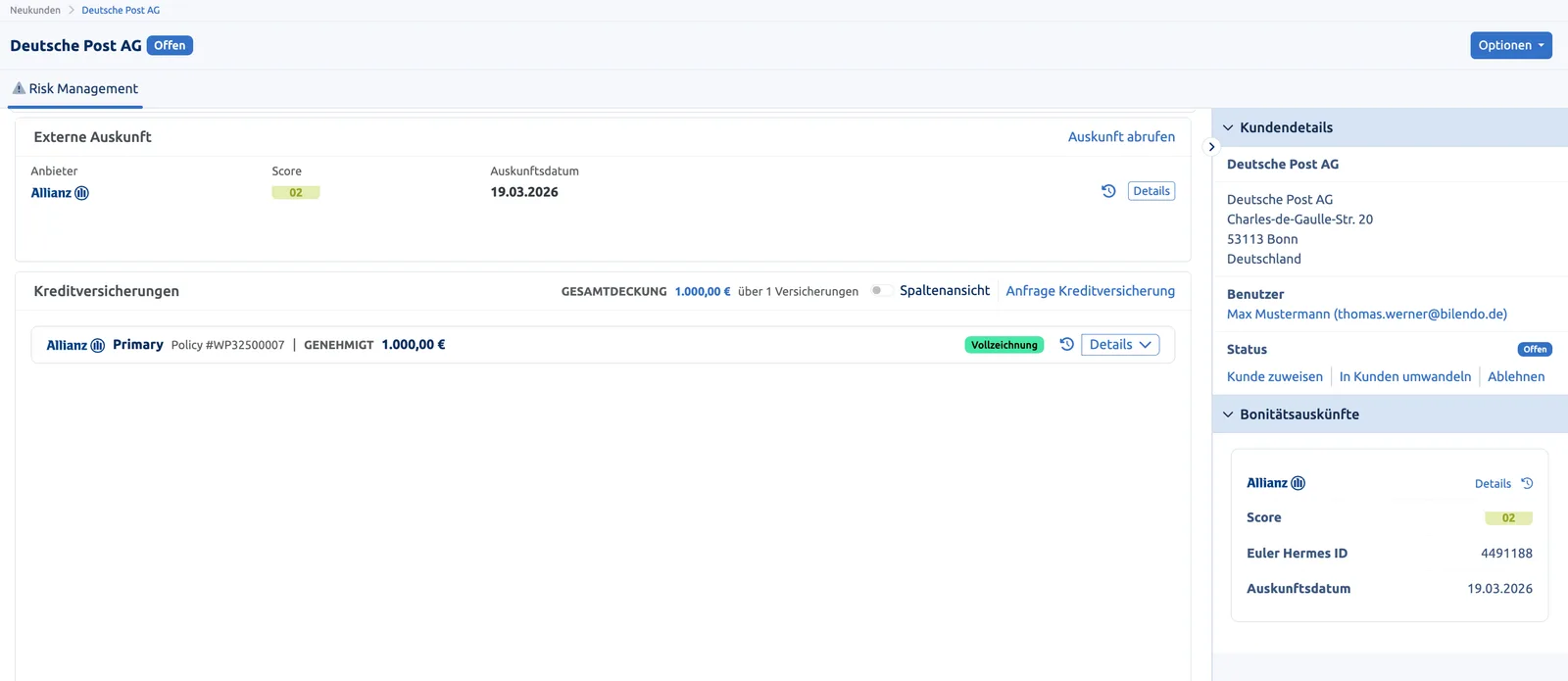This screenshot has height=681, width=1568.
Task: Click address line Charles-de-Gaulle-Str. 20
Action: (1299, 219)
